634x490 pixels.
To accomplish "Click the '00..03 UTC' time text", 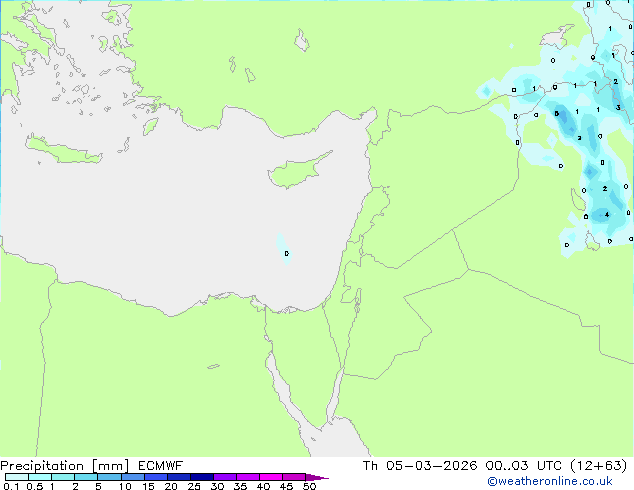I will click(524, 466).
